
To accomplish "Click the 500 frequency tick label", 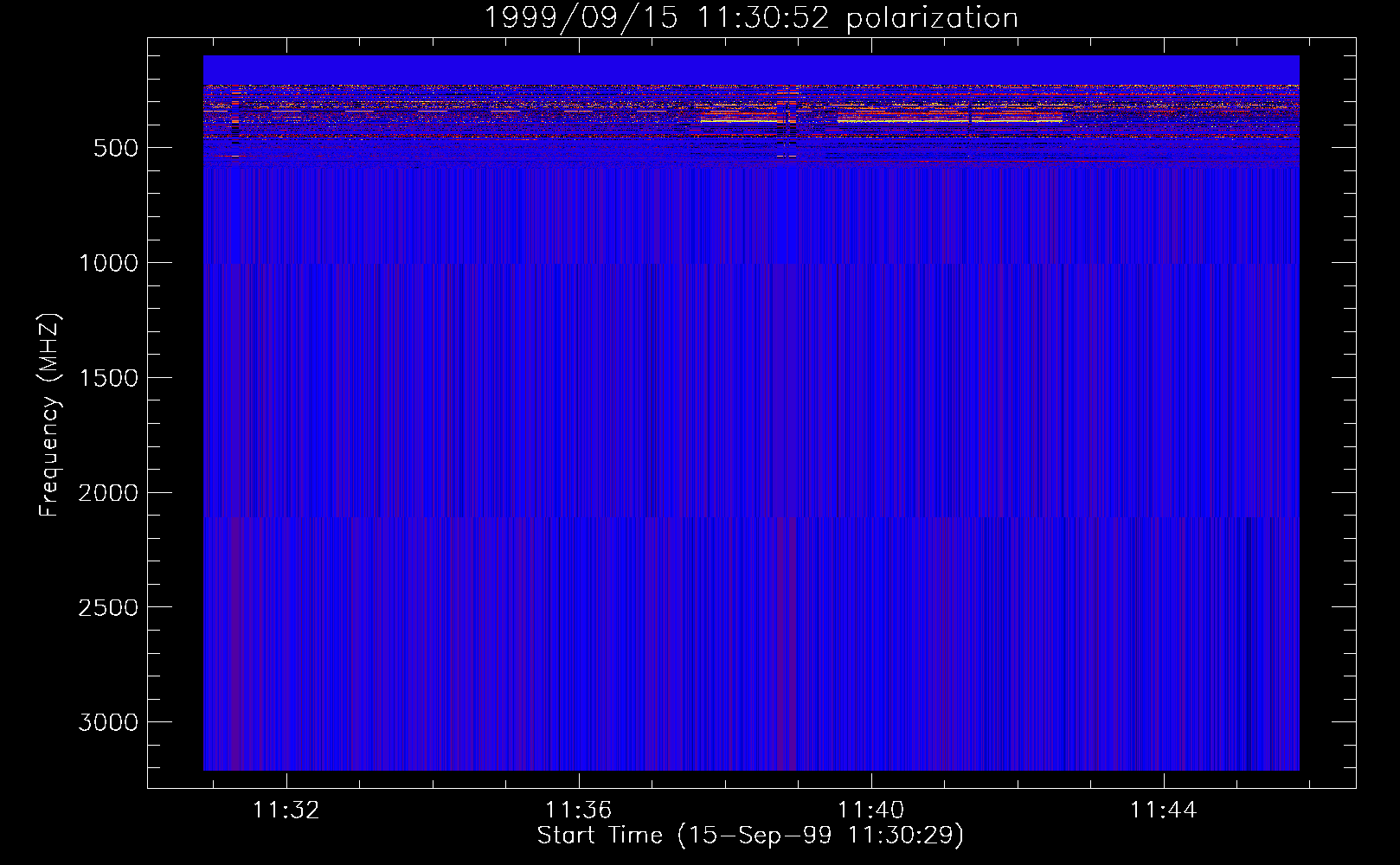I will (116, 148).
